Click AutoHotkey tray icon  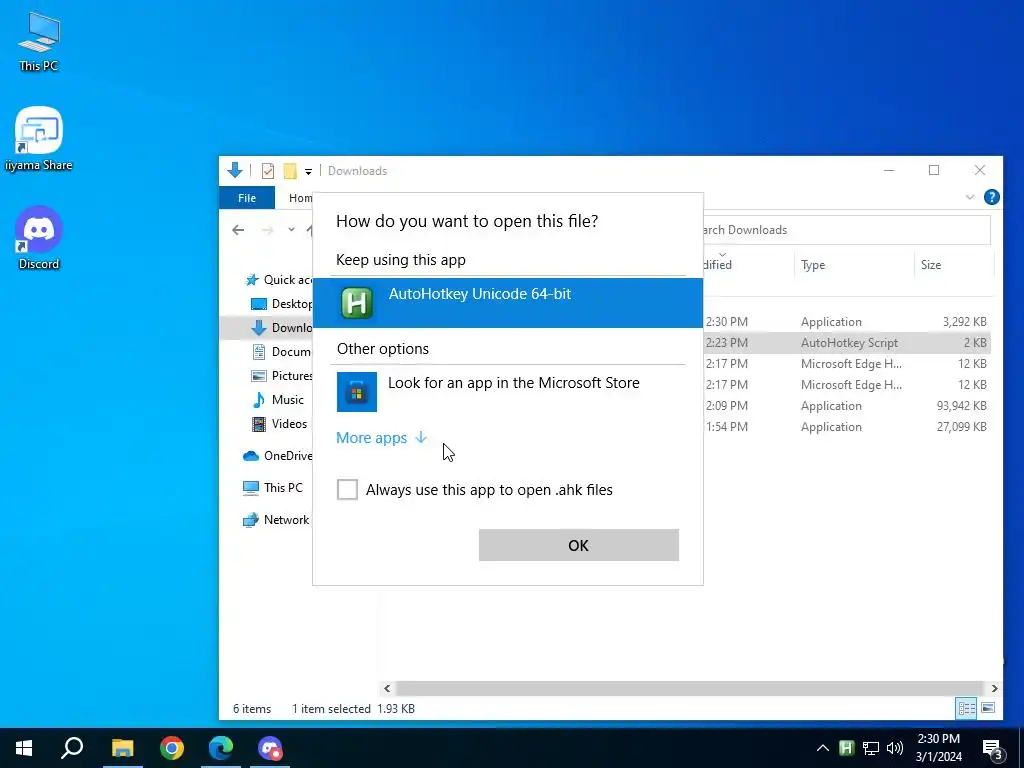[847, 748]
